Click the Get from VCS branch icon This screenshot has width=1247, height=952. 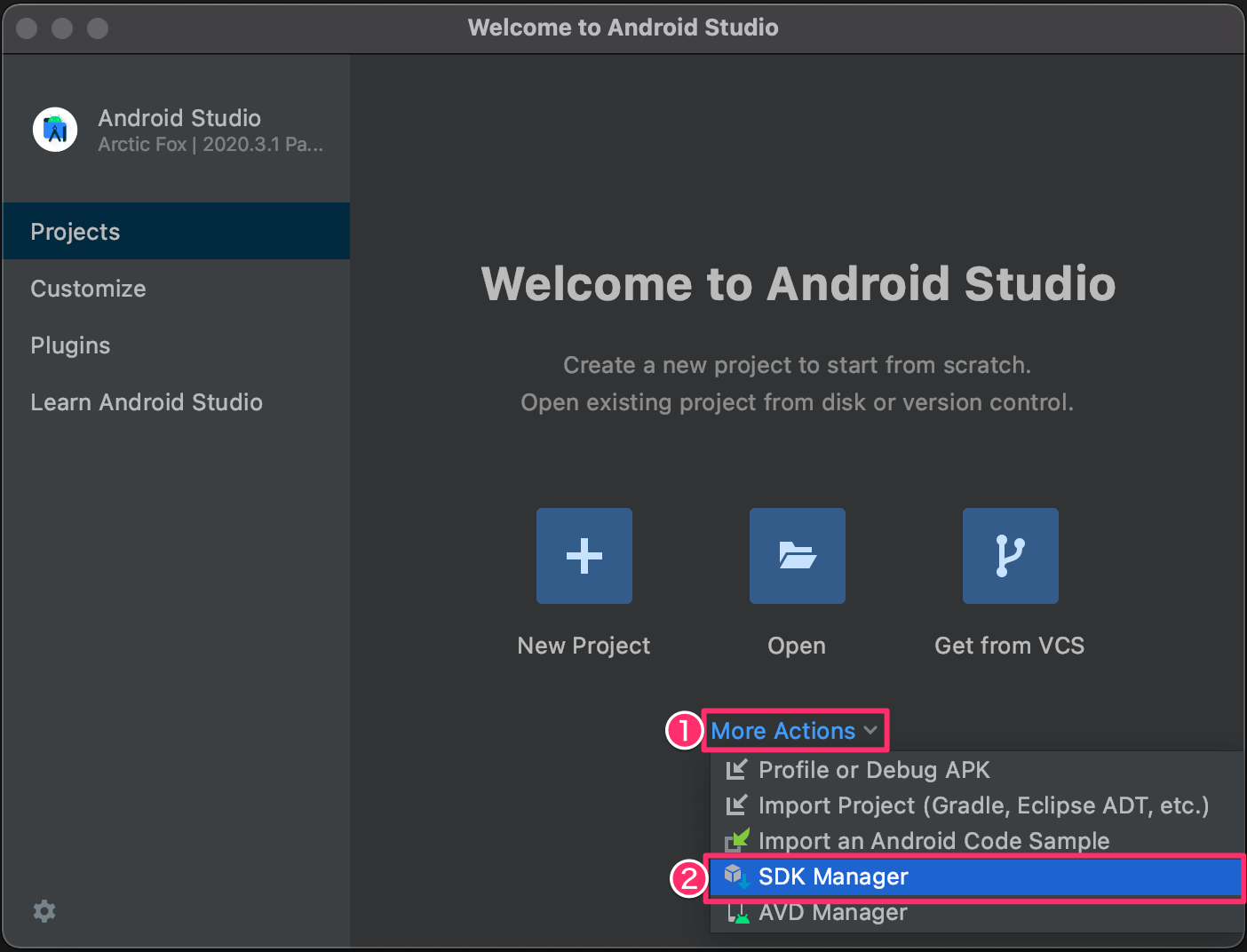click(x=1011, y=556)
